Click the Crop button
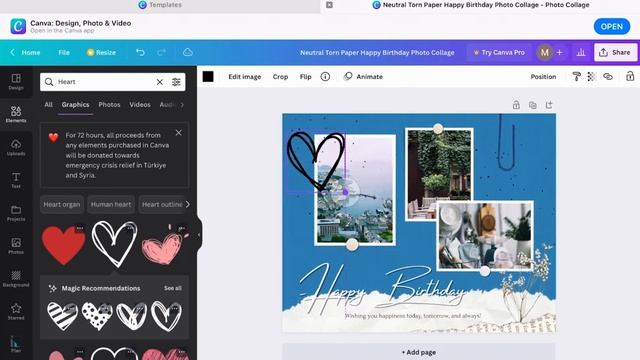Image resolution: width=640 pixels, height=360 pixels. point(280,76)
